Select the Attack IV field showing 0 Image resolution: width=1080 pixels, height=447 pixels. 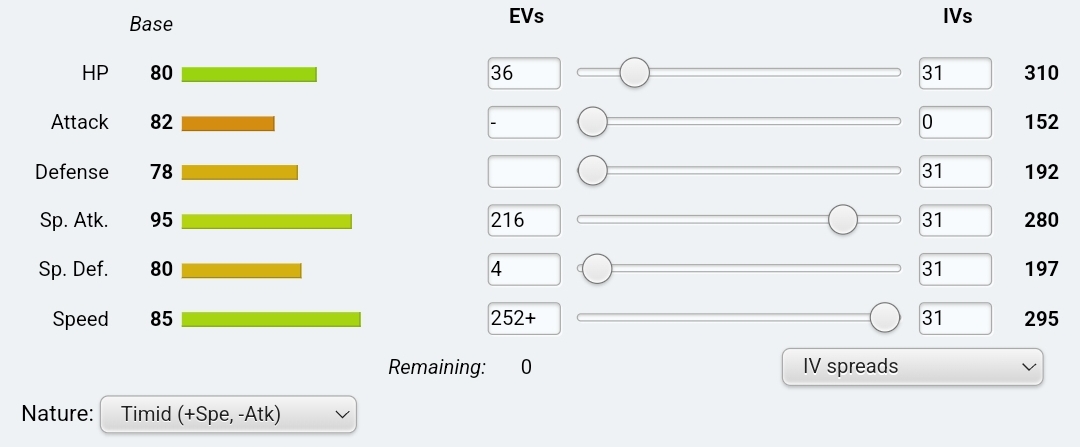(955, 122)
